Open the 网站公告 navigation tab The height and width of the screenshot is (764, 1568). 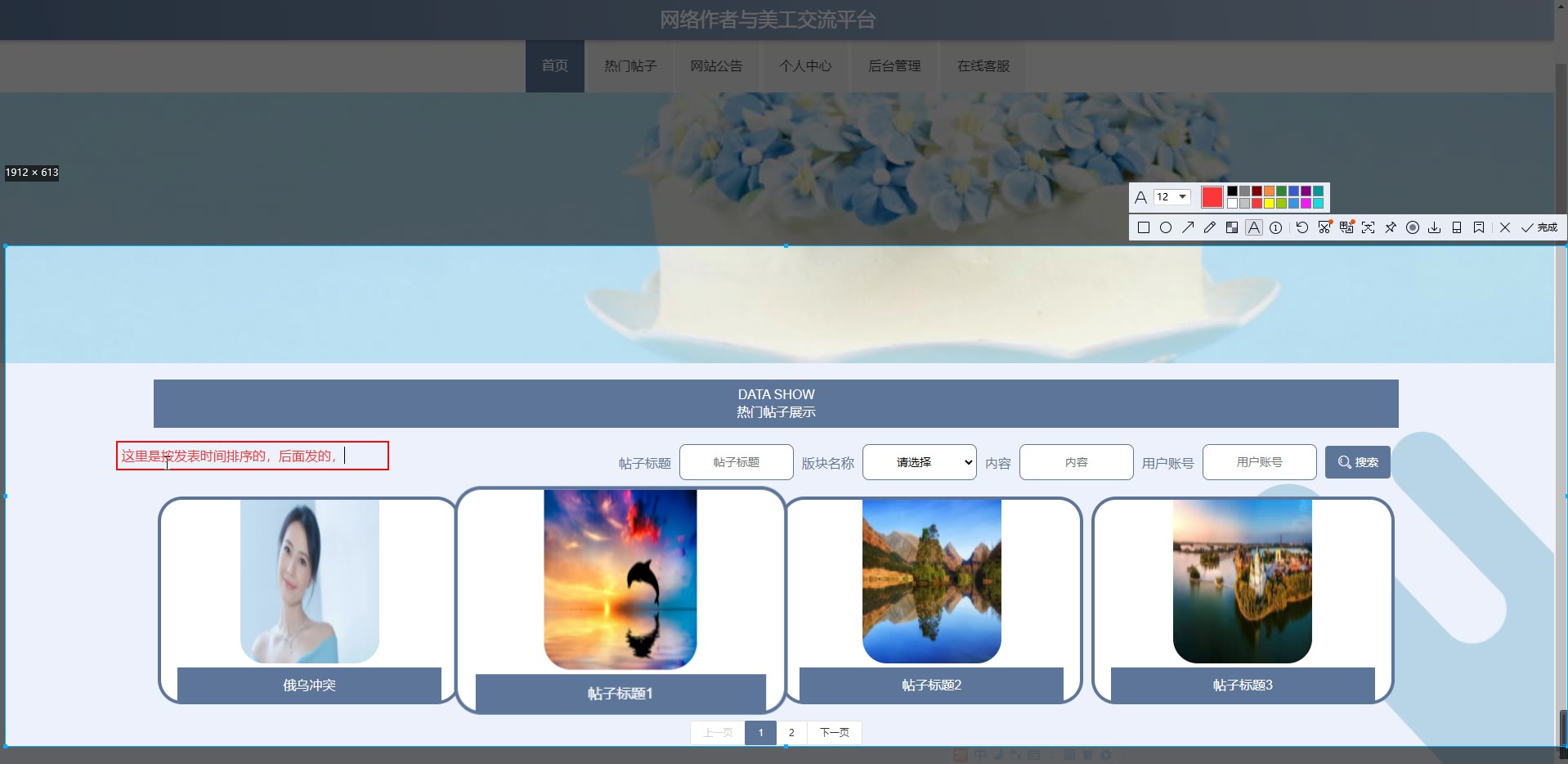716,66
